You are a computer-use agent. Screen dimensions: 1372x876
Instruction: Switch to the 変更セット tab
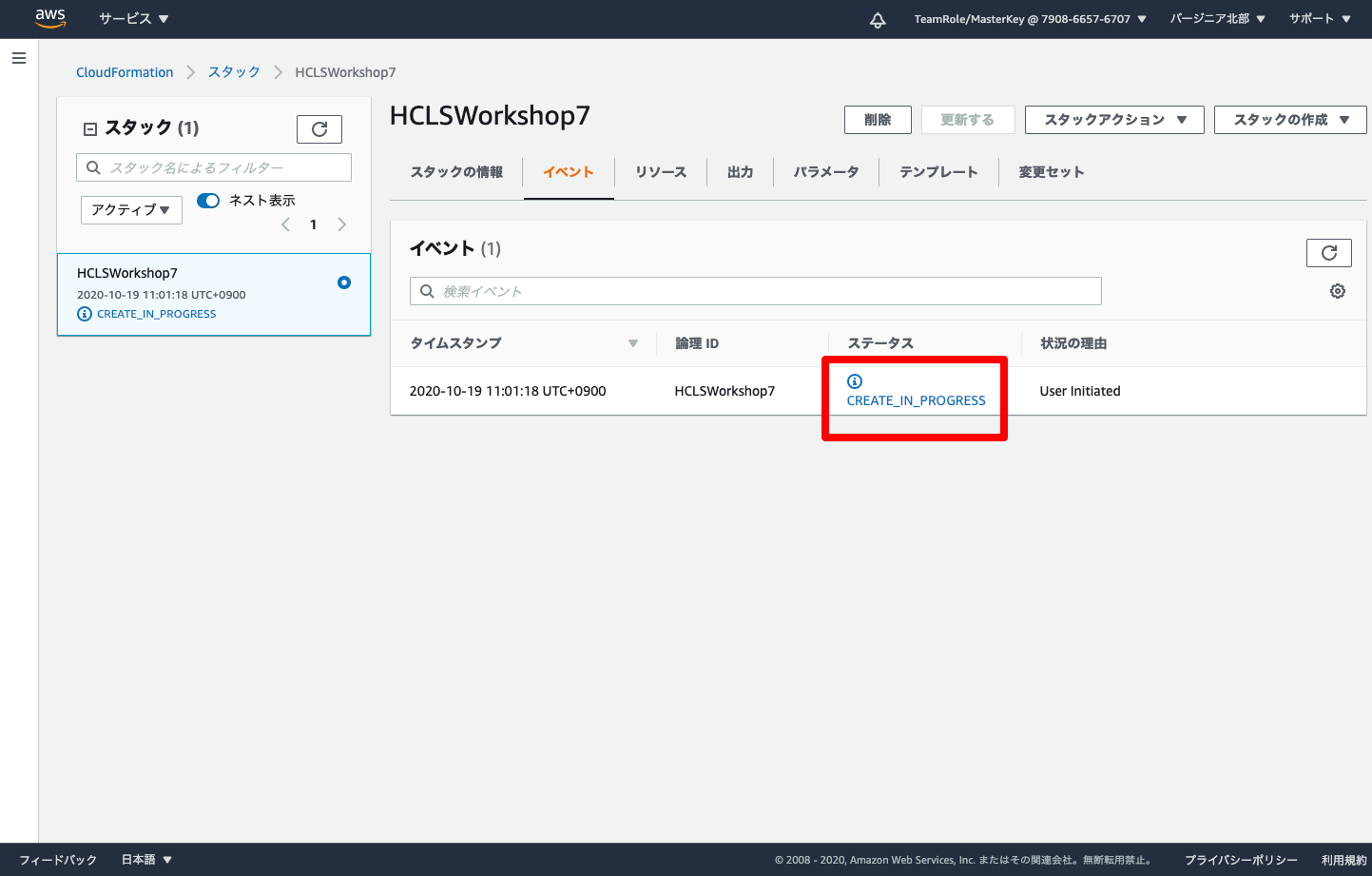coord(1051,172)
